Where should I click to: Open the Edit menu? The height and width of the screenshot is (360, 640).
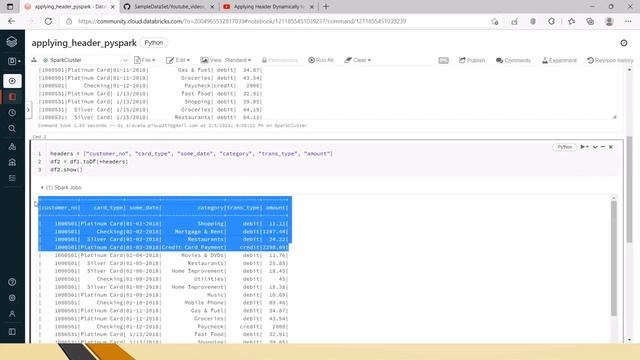178,60
